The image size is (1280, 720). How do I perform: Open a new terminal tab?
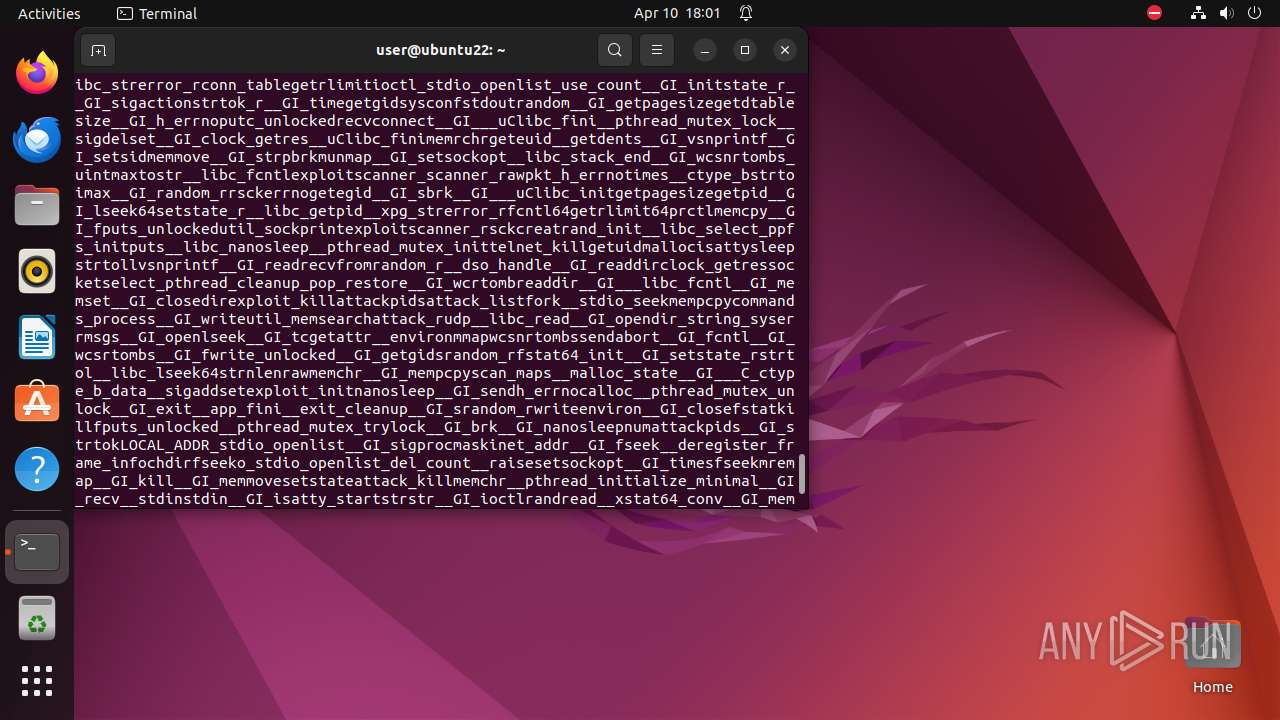98,50
